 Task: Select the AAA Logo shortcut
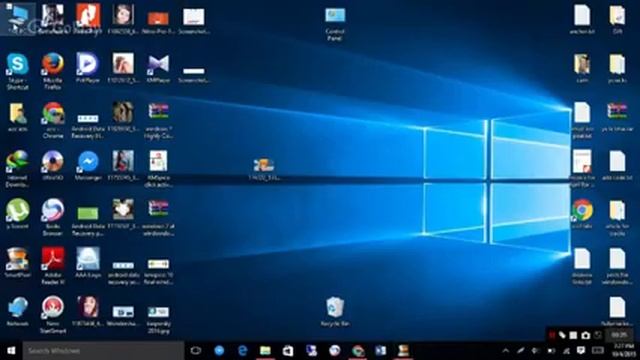[x=88, y=262]
